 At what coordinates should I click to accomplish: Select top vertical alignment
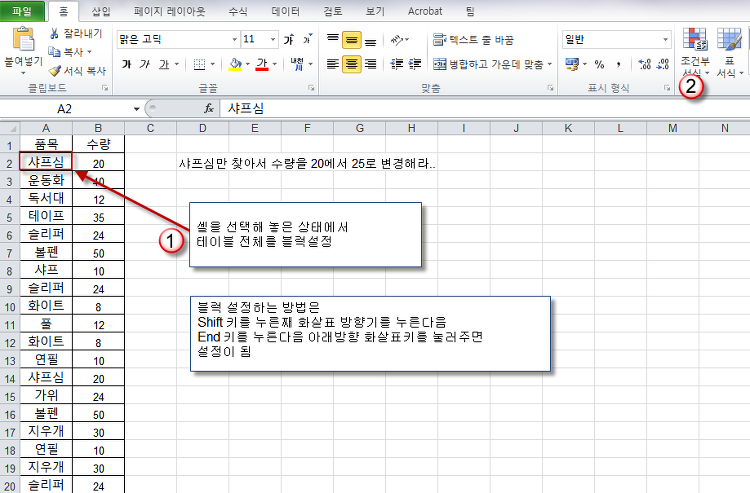(x=332, y=40)
